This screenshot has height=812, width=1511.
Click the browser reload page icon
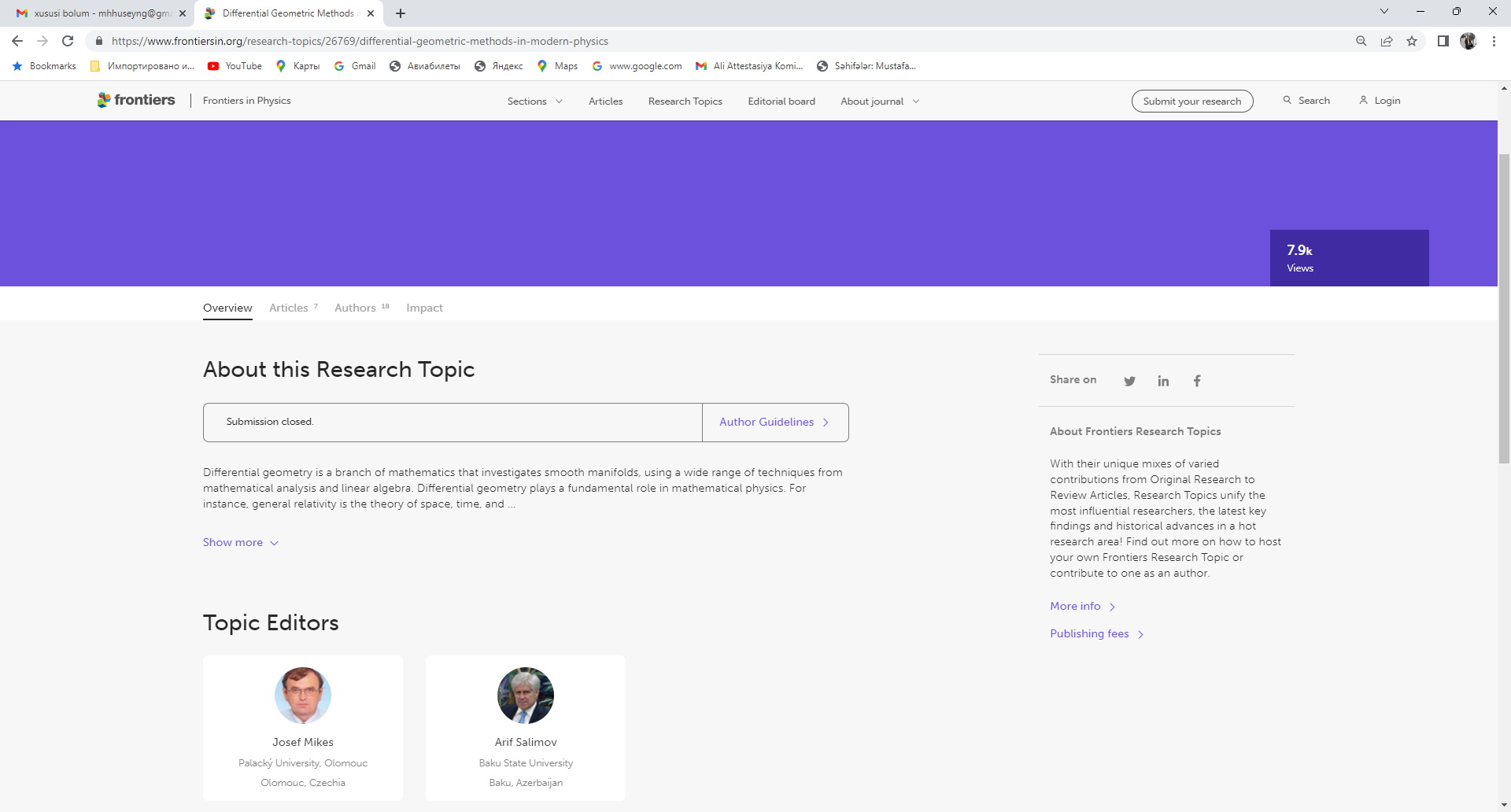68,41
